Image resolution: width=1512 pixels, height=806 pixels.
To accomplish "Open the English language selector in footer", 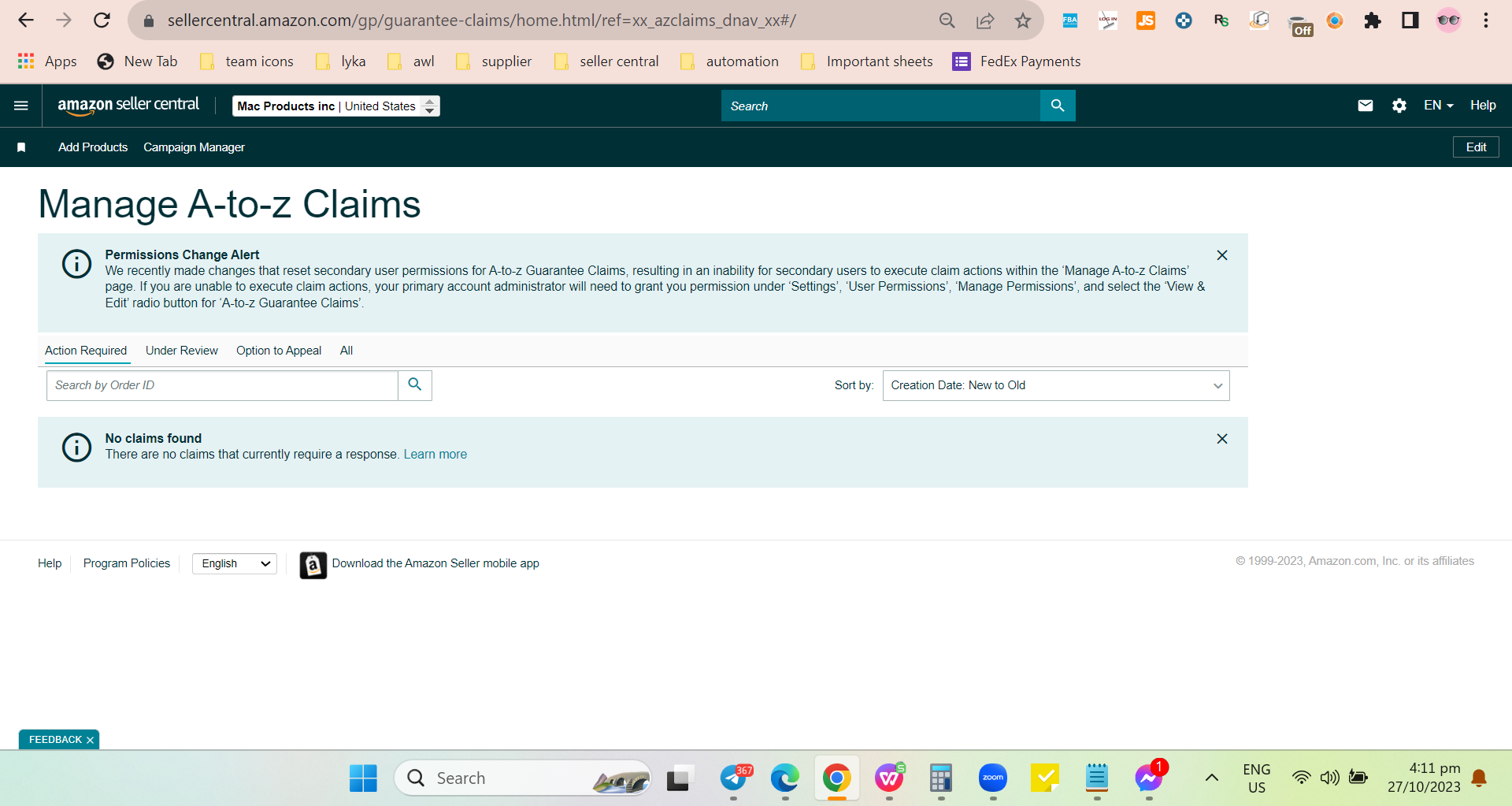I will pyautogui.click(x=235, y=563).
